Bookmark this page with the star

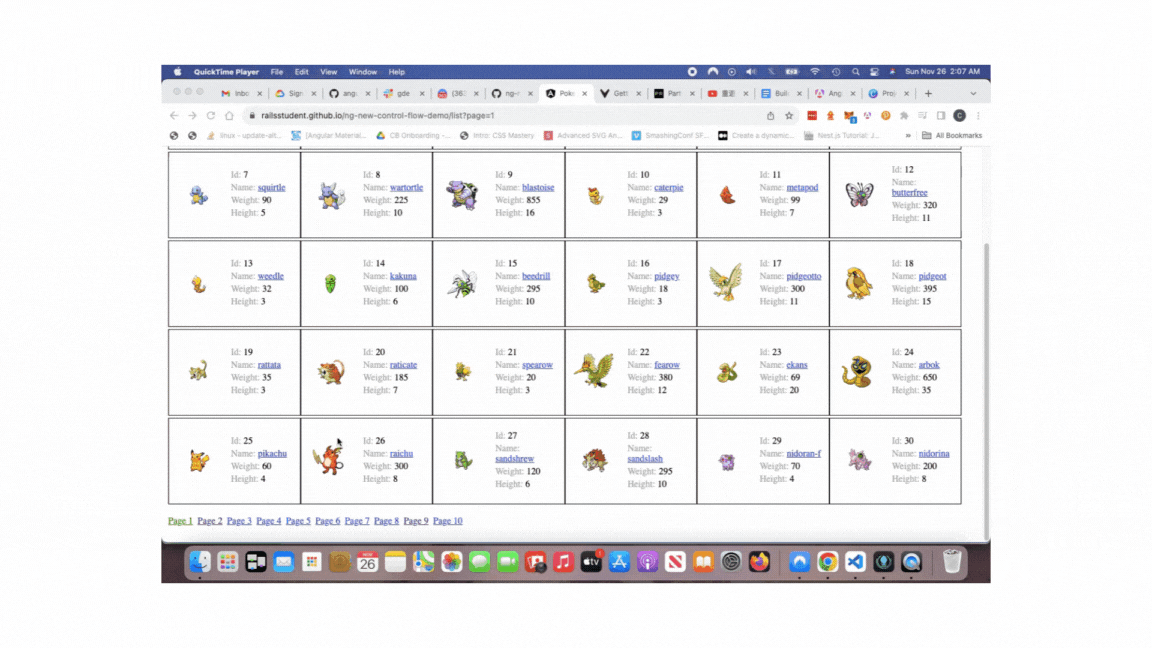(789, 115)
